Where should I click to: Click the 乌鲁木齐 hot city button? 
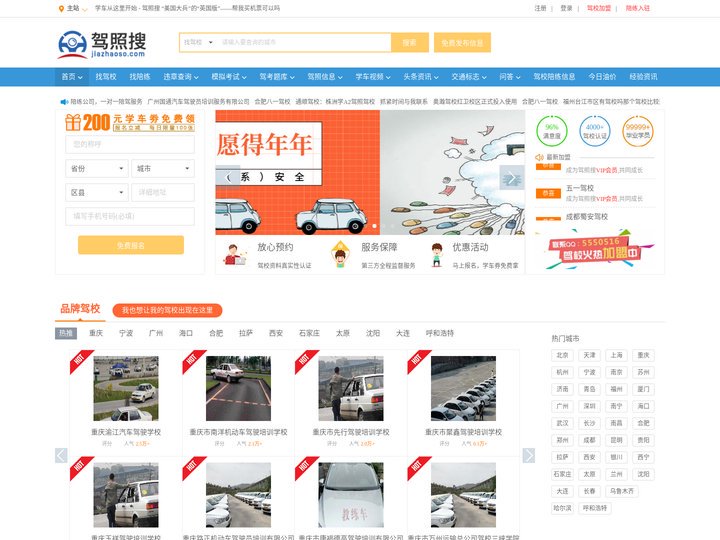[x=622, y=491]
